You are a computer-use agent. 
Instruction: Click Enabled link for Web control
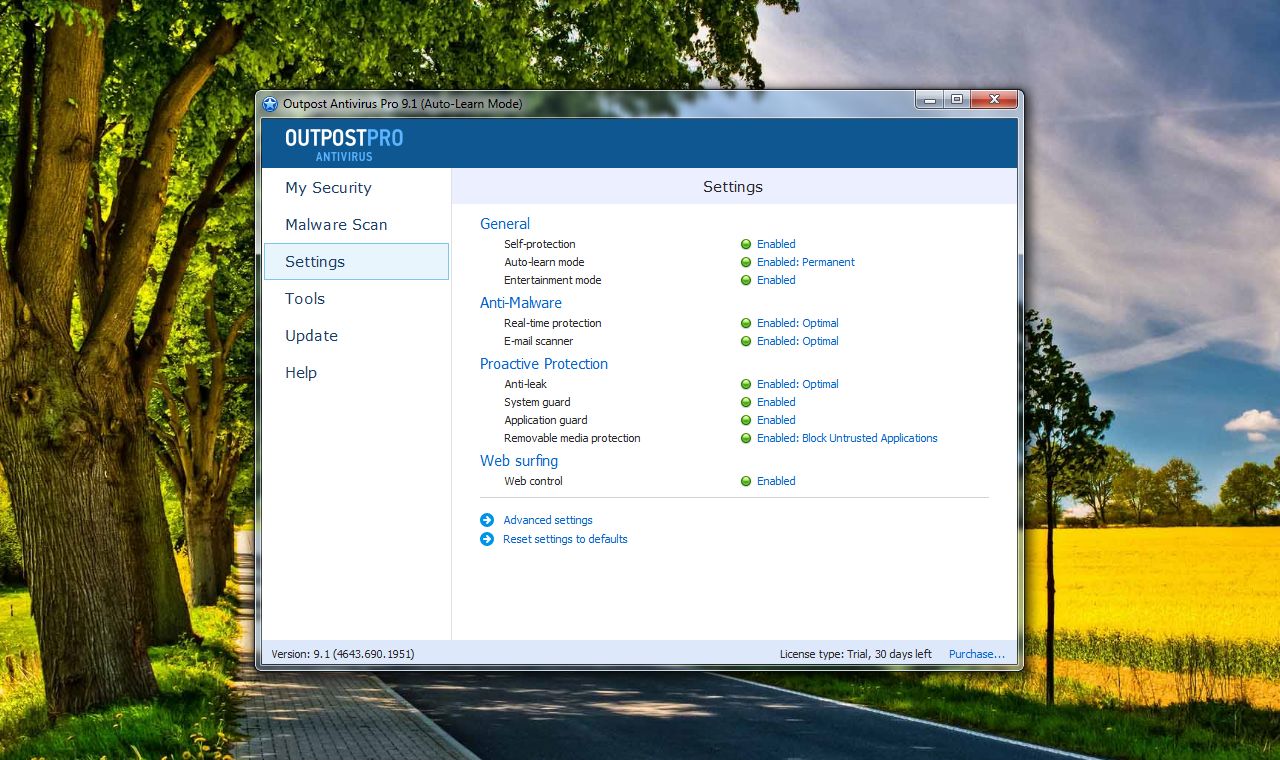point(776,481)
